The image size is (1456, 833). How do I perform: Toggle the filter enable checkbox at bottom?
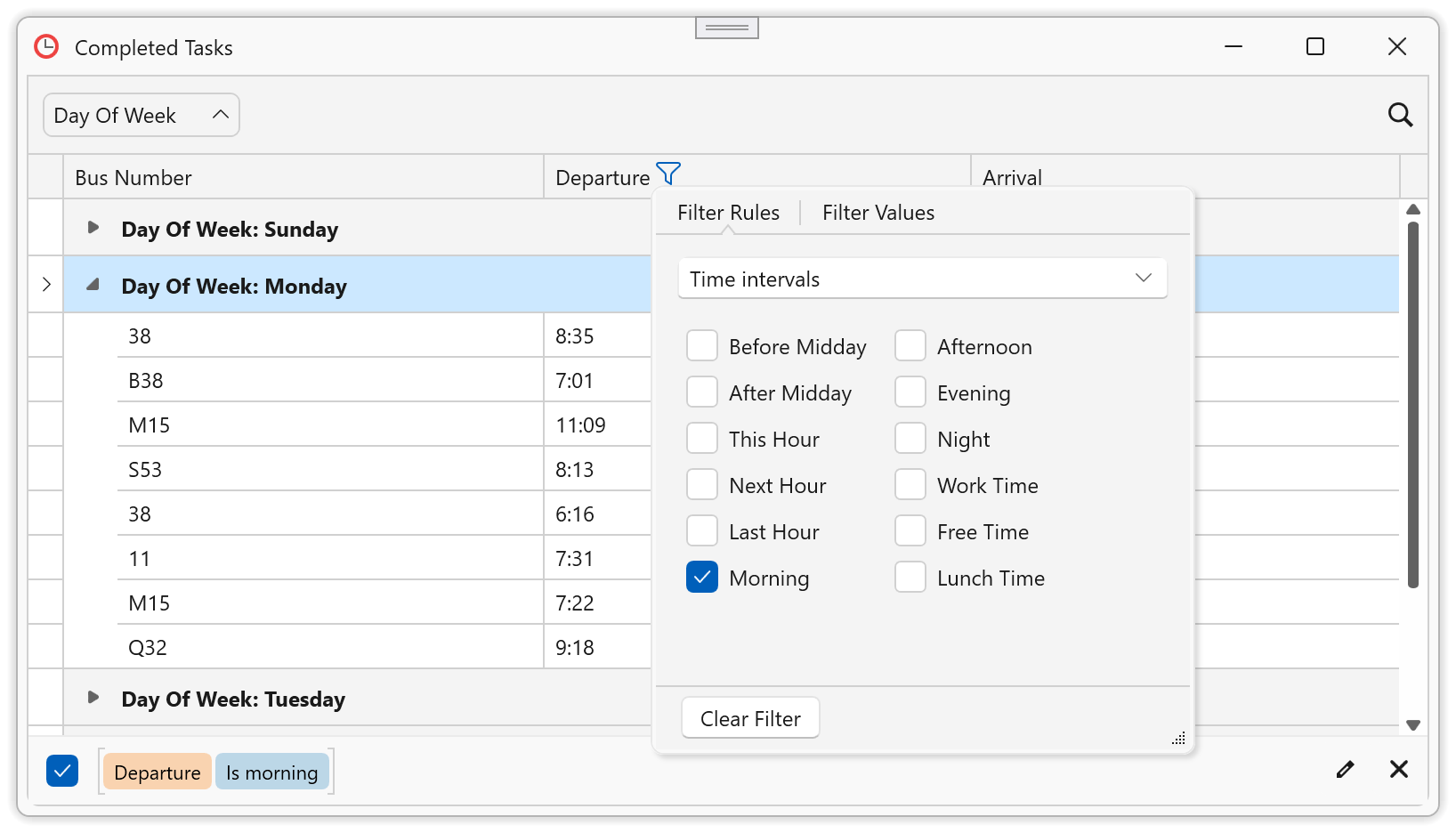coord(62,770)
